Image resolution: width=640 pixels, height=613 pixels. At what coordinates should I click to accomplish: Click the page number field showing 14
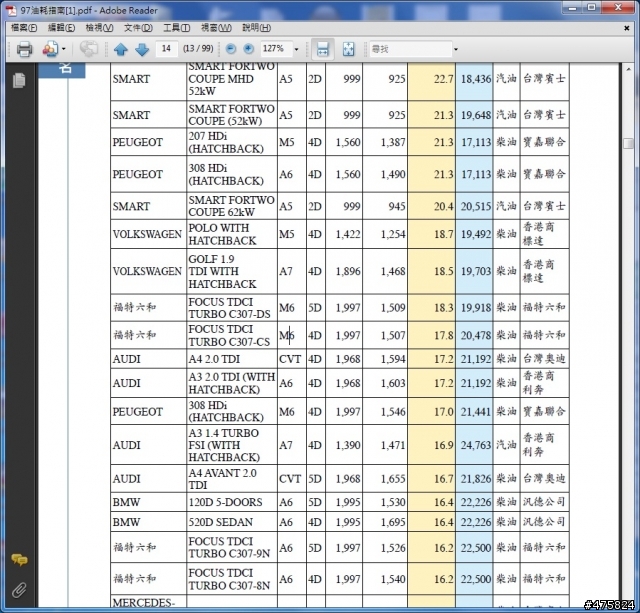[166, 49]
